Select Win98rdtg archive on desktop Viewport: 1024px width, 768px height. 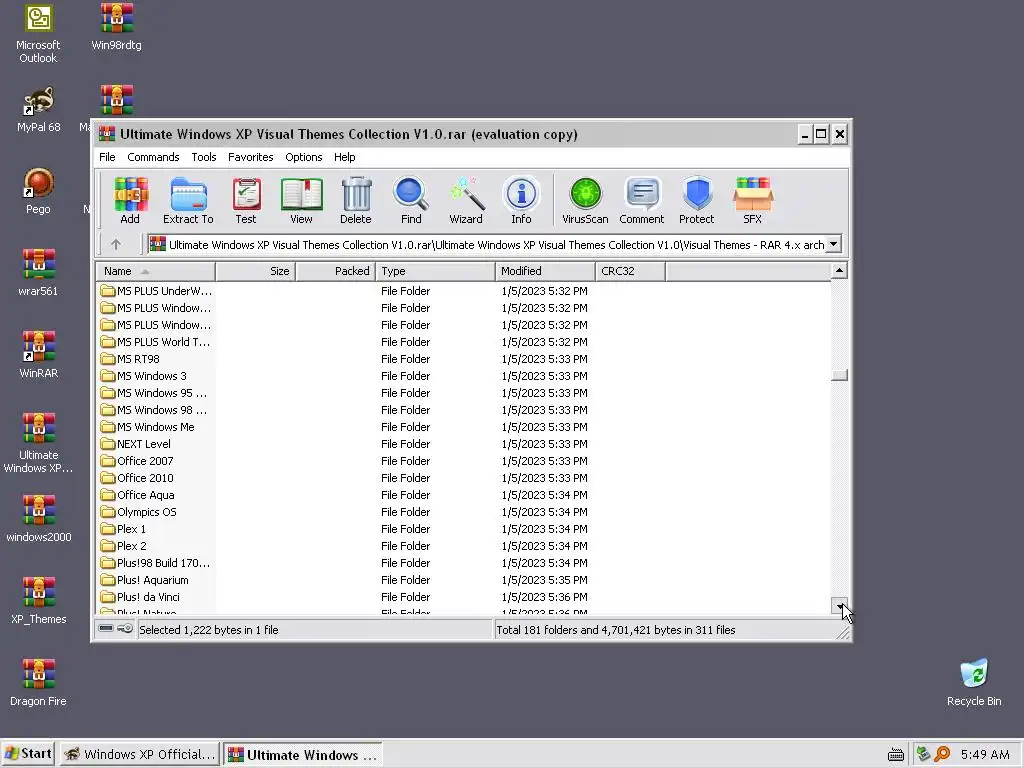coord(116,28)
